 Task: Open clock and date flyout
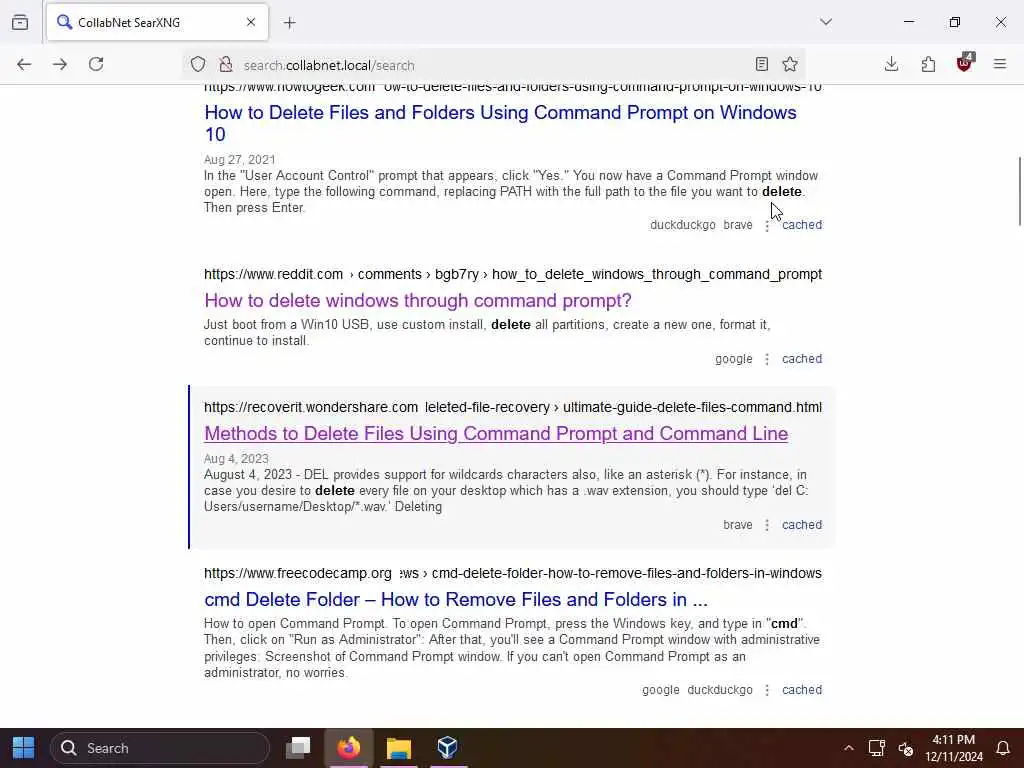click(953, 748)
